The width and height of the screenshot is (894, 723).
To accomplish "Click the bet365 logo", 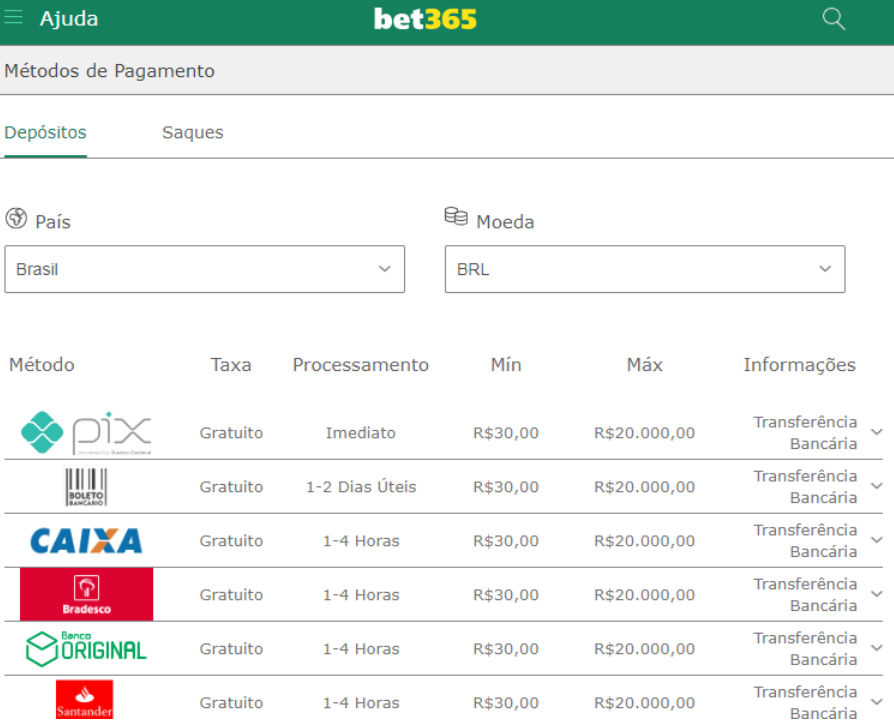I will click(425, 19).
